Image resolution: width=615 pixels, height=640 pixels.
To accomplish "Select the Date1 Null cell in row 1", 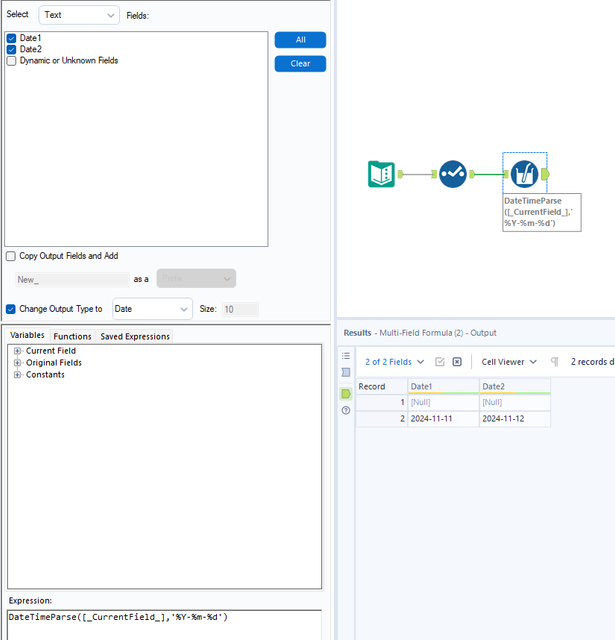I will pyautogui.click(x=444, y=402).
